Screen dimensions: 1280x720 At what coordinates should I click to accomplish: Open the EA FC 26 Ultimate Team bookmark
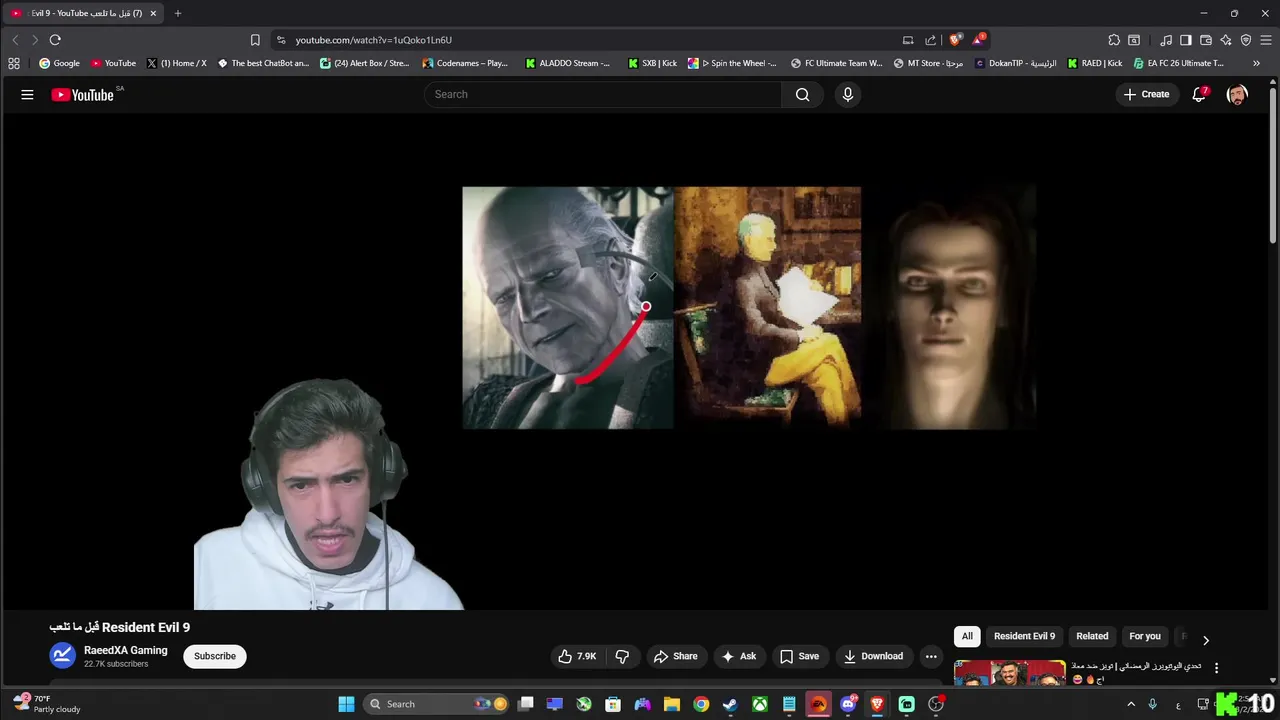point(1178,63)
